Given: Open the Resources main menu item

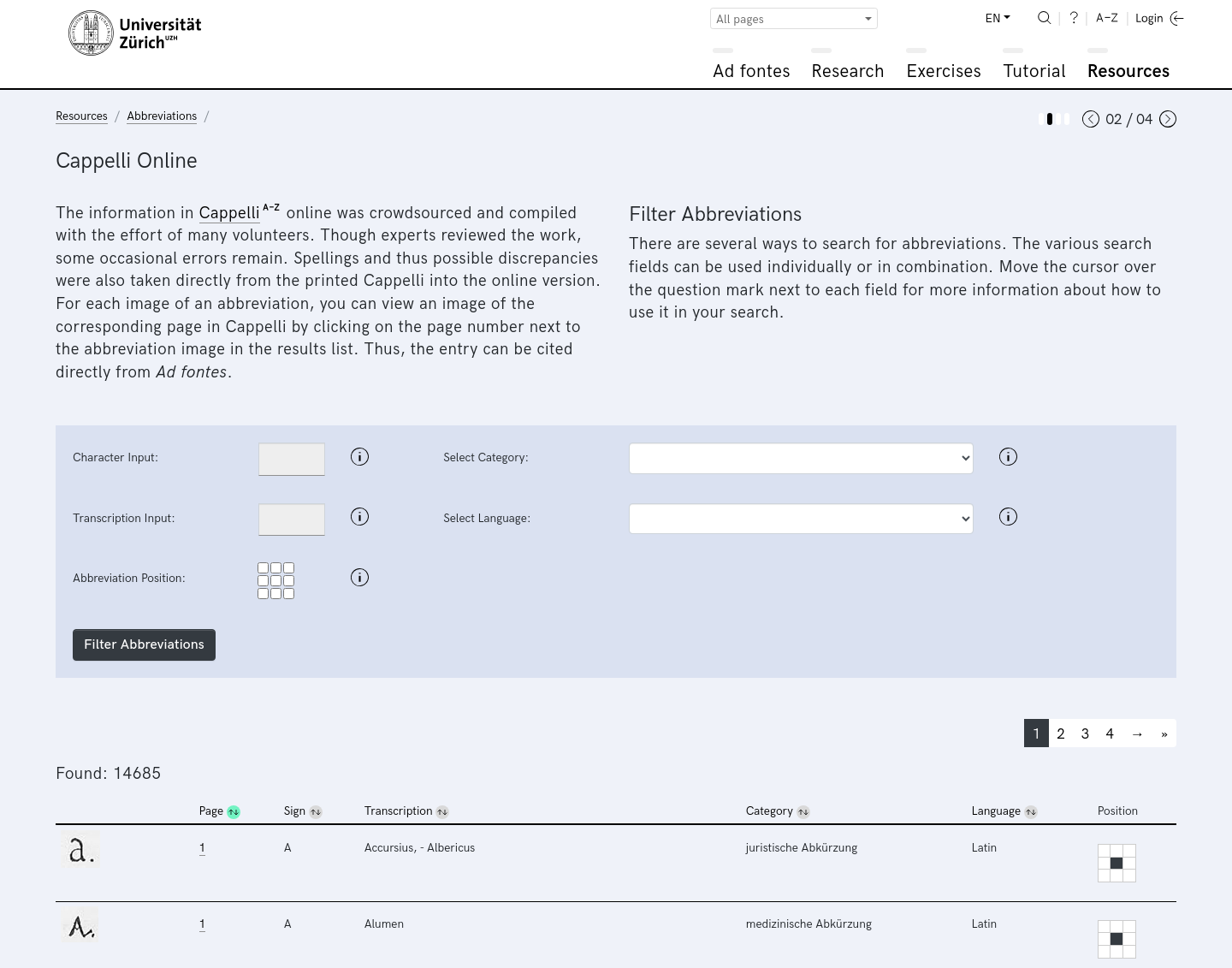Looking at the screenshot, I should pos(1128,71).
